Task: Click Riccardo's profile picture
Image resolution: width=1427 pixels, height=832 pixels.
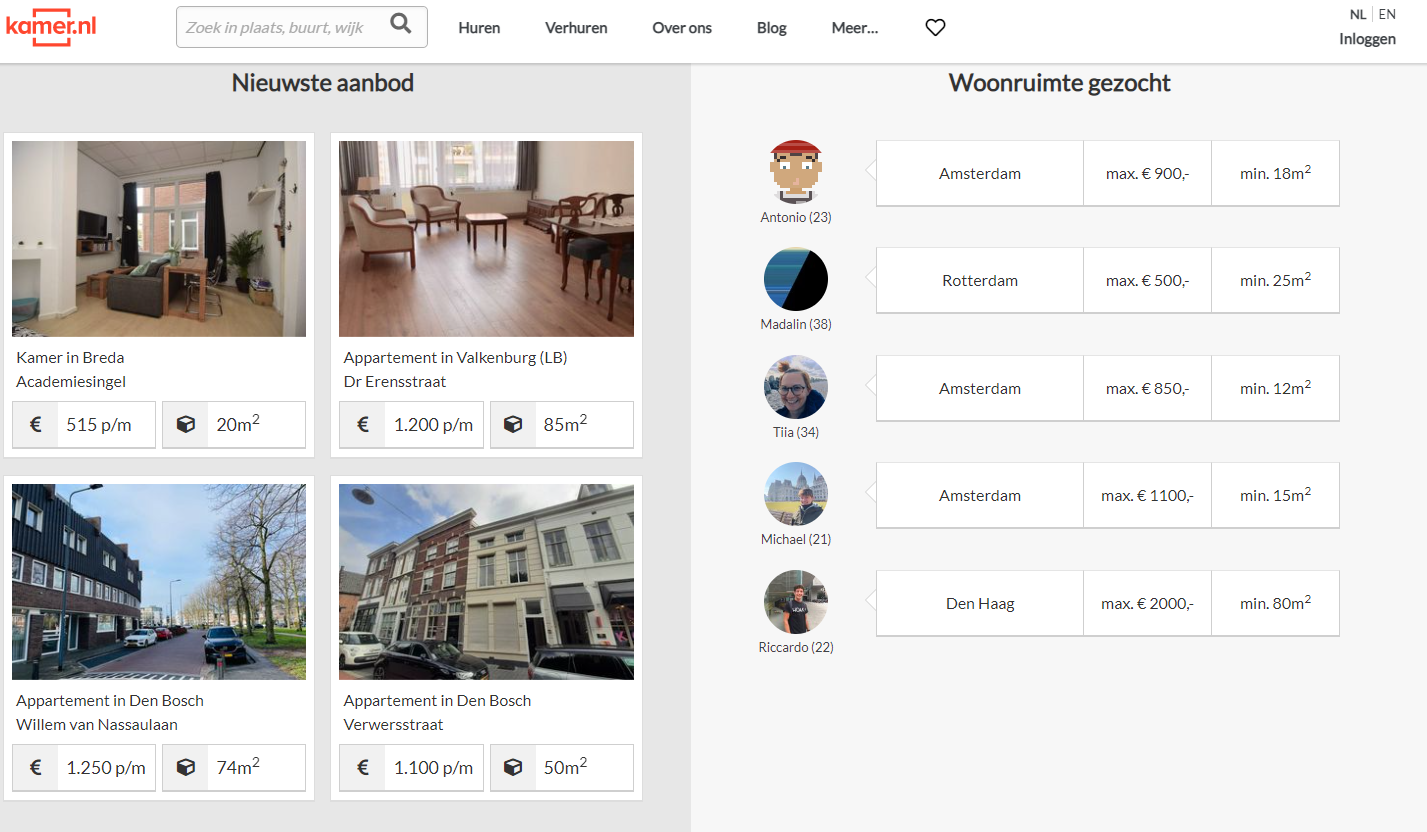Action: (795, 602)
